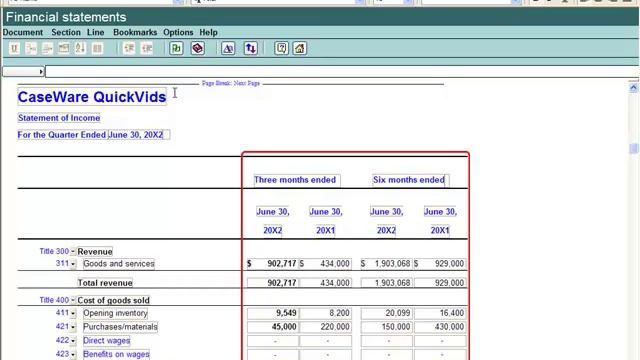
Task: Select Opening inventory value 16,400
Action: 440,313
